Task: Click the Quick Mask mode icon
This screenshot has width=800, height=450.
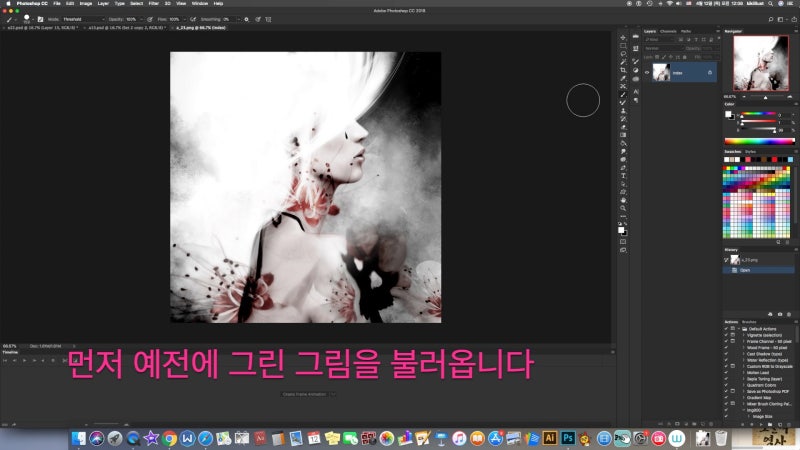Action: (623, 242)
